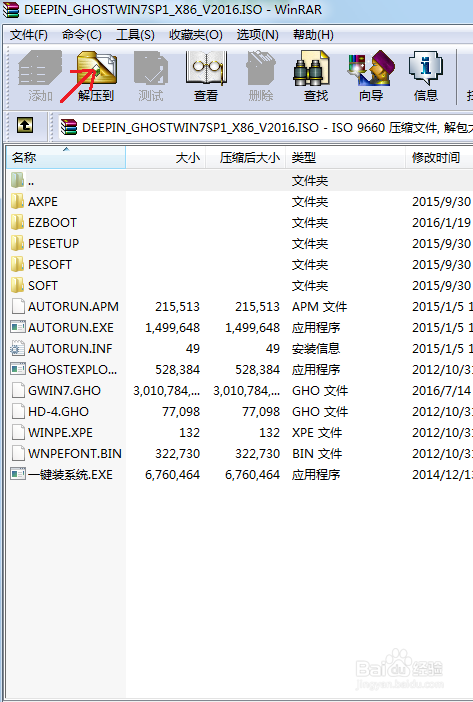Image resolution: width=473 pixels, height=702 pixels.
Task: Select the EZBOOT folder icon
Action: click(17, 223)
